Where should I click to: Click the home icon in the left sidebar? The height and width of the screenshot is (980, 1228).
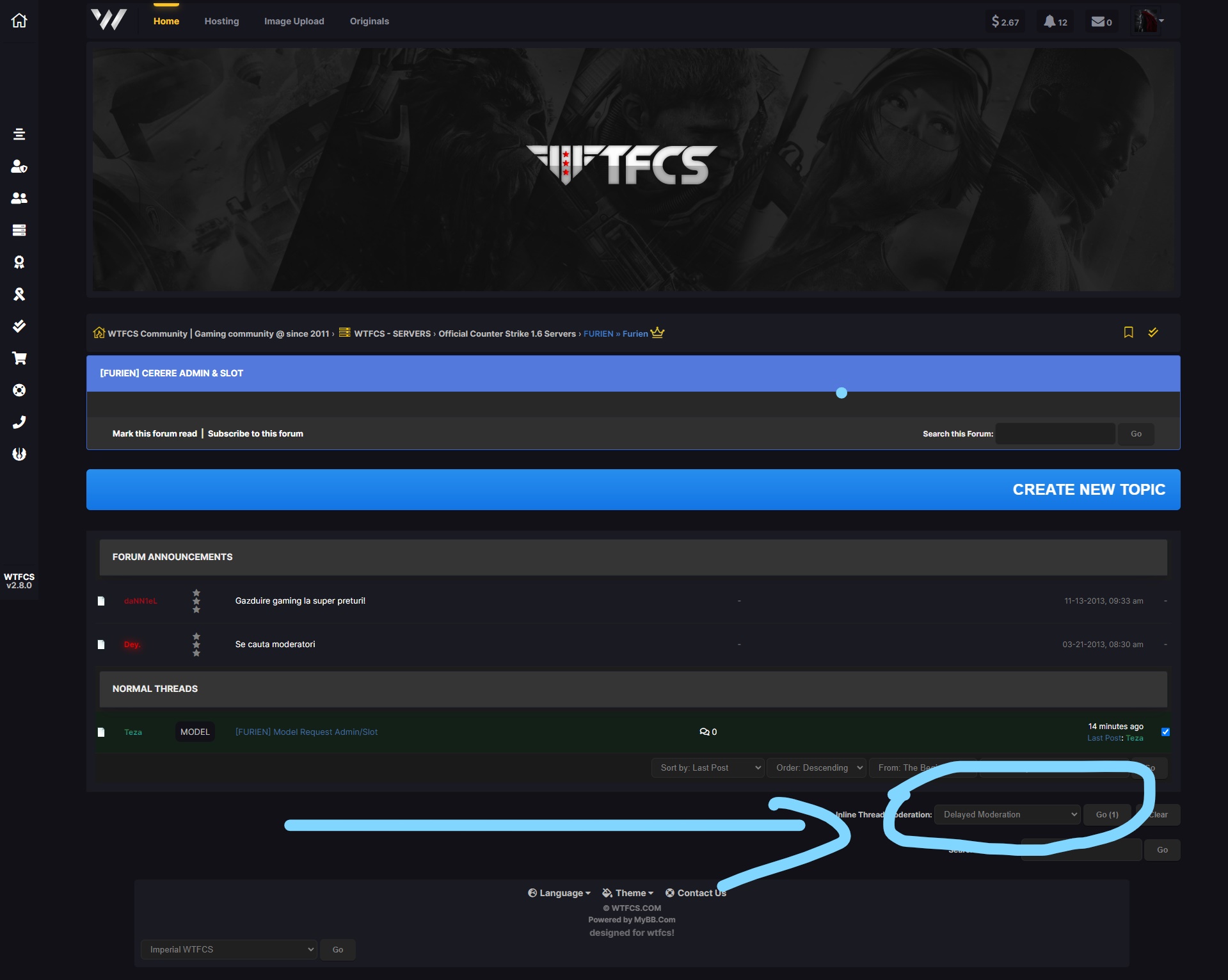19,20
